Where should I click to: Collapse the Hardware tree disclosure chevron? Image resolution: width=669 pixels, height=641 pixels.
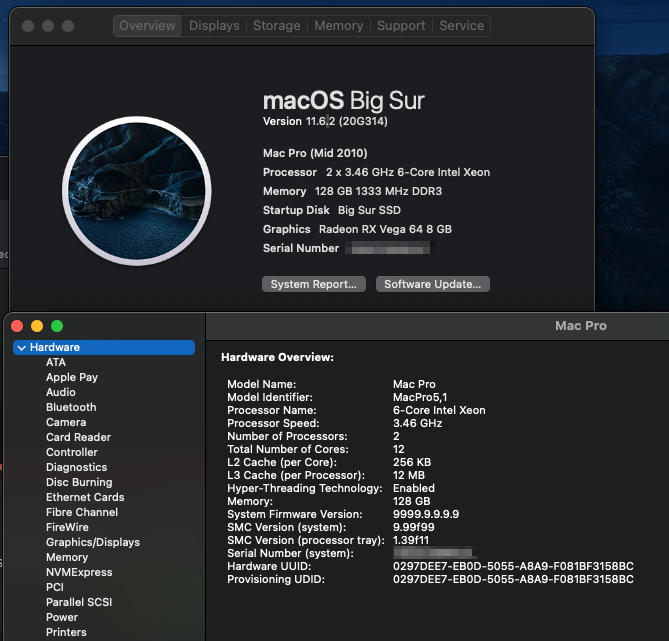tap(22, 348)
